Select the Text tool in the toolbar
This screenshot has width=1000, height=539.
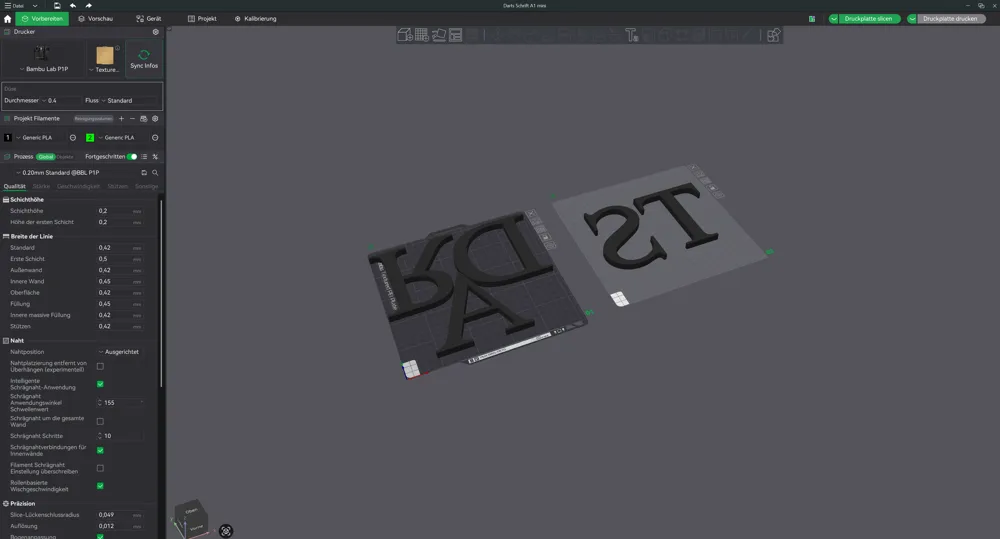[631, 35]
